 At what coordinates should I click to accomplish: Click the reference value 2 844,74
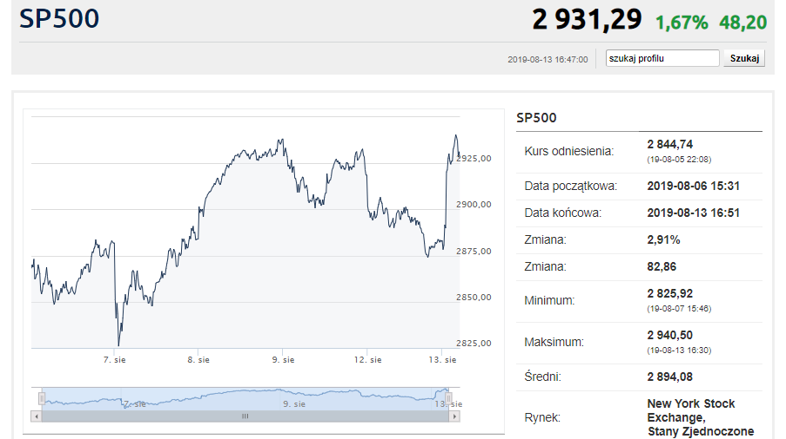(670, 144)
